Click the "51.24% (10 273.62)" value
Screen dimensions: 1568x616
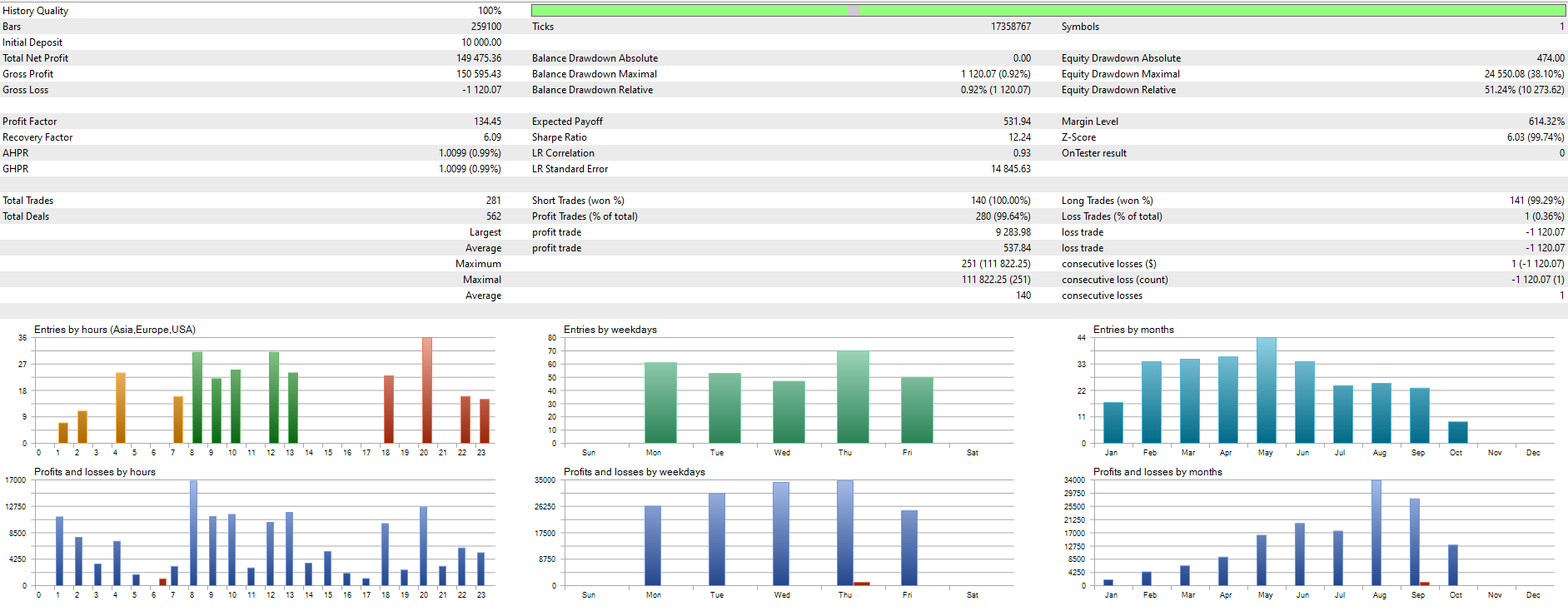[1525, 90]
